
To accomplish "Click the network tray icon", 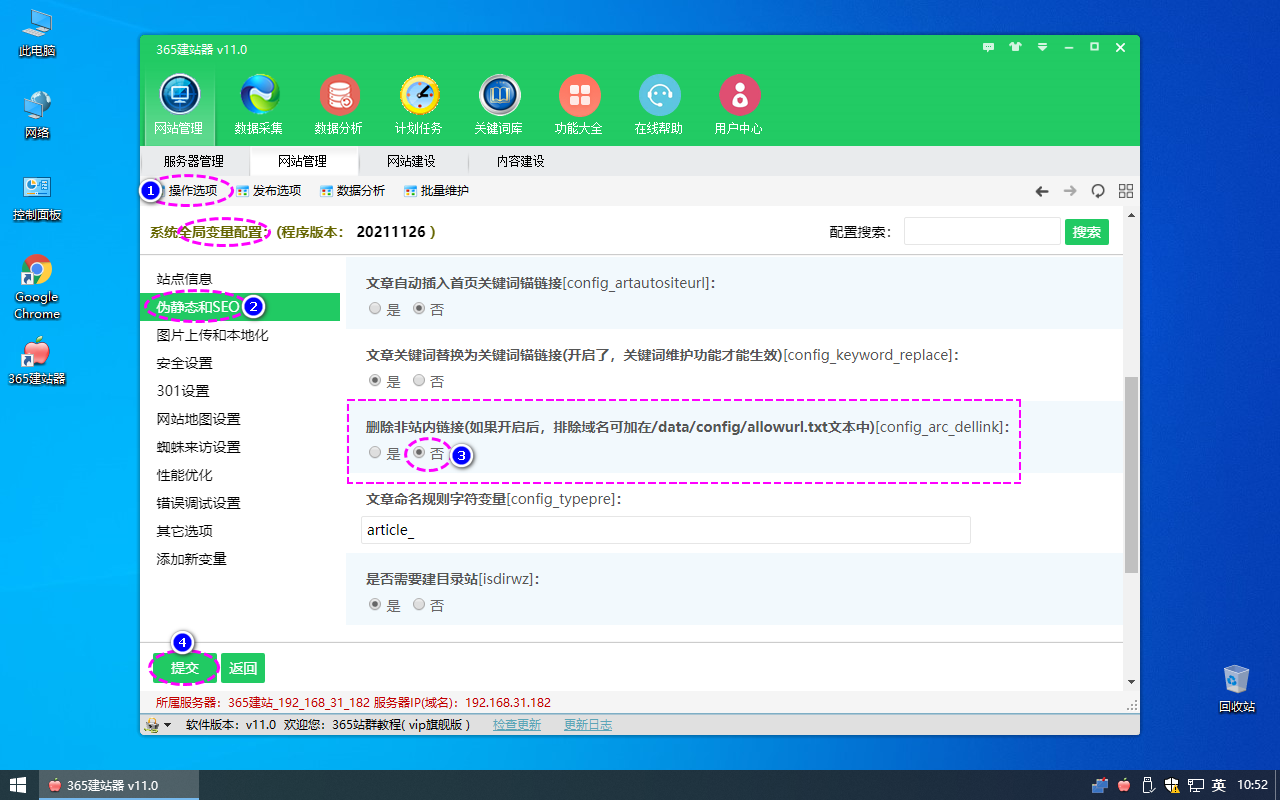I will [1196, 785].
